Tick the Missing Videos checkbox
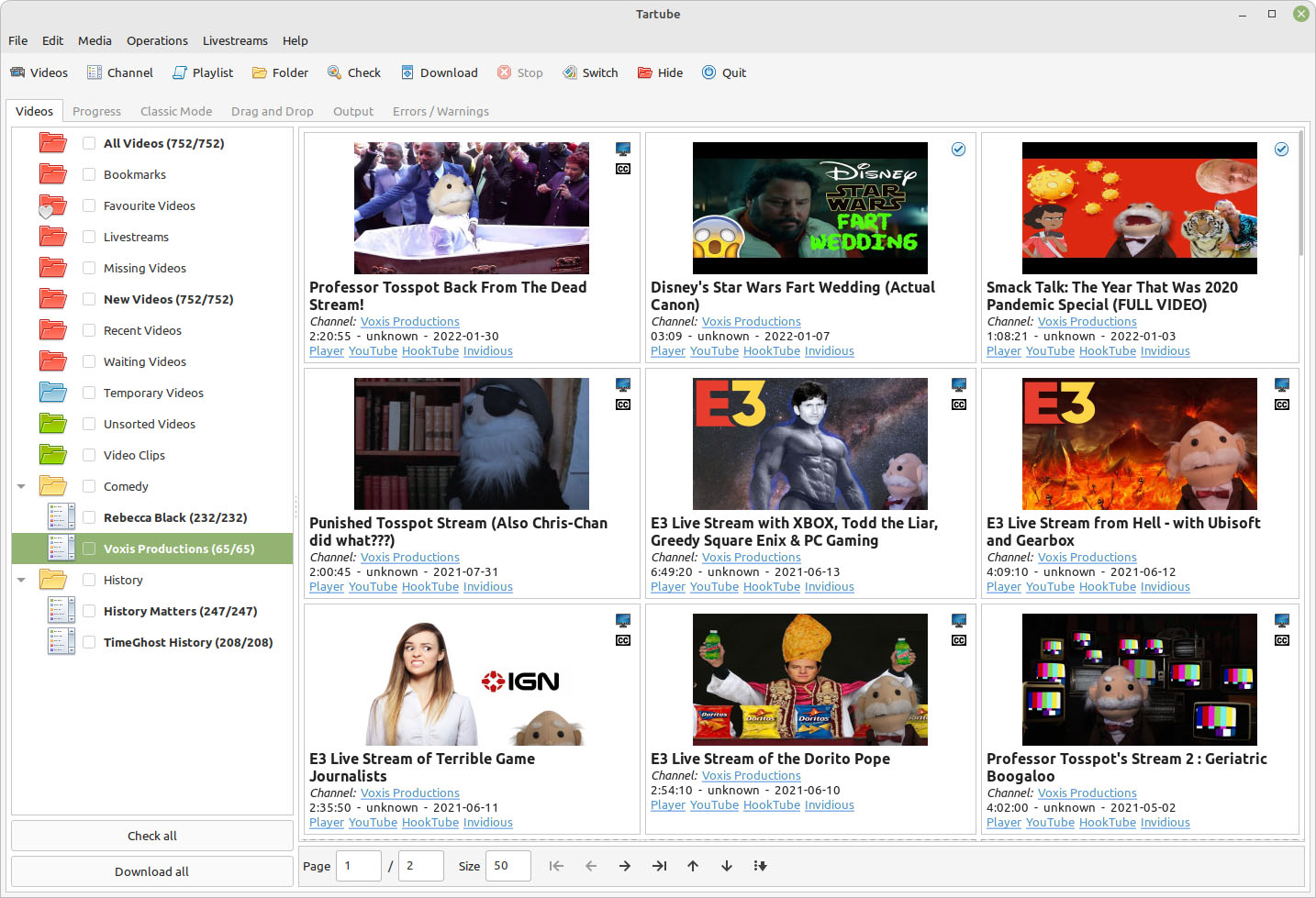This screenshot has width=1316, height=898. click(89, 268)
